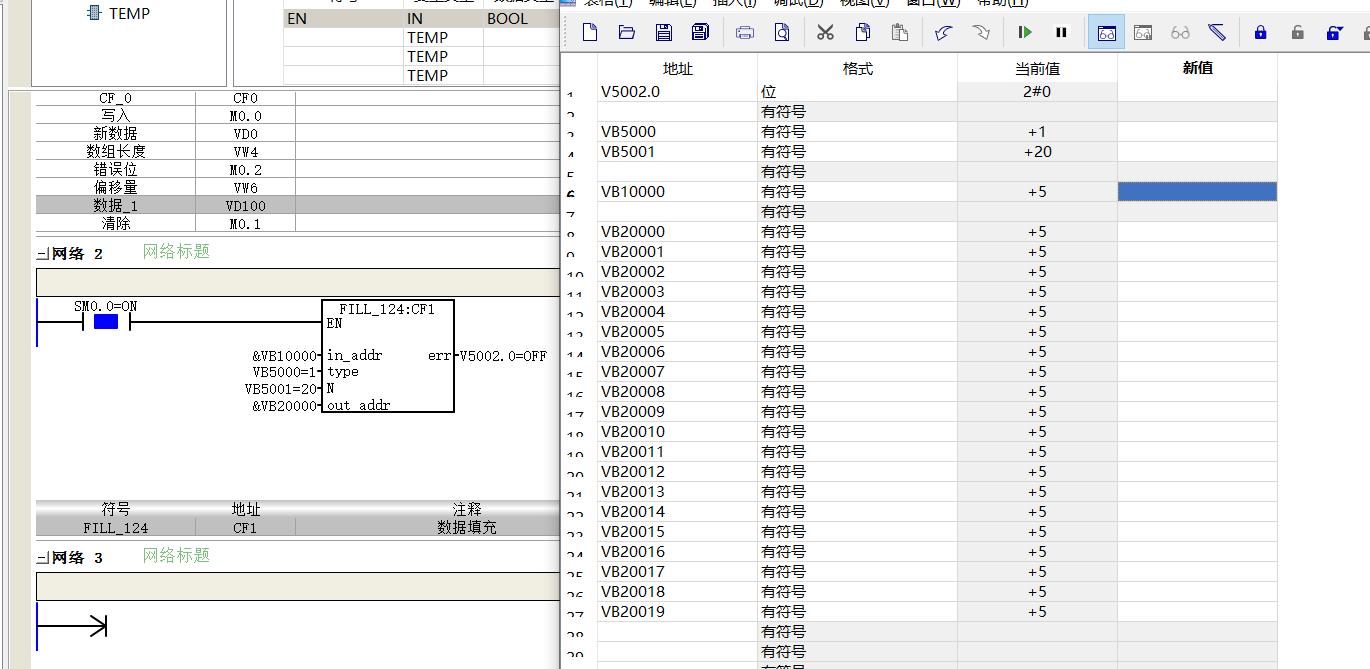Image resolution: width=1370 pixels, height=669 pixels.
Task: Click the VB5001=20 N parameter
Action: click(x=282, y=388)
